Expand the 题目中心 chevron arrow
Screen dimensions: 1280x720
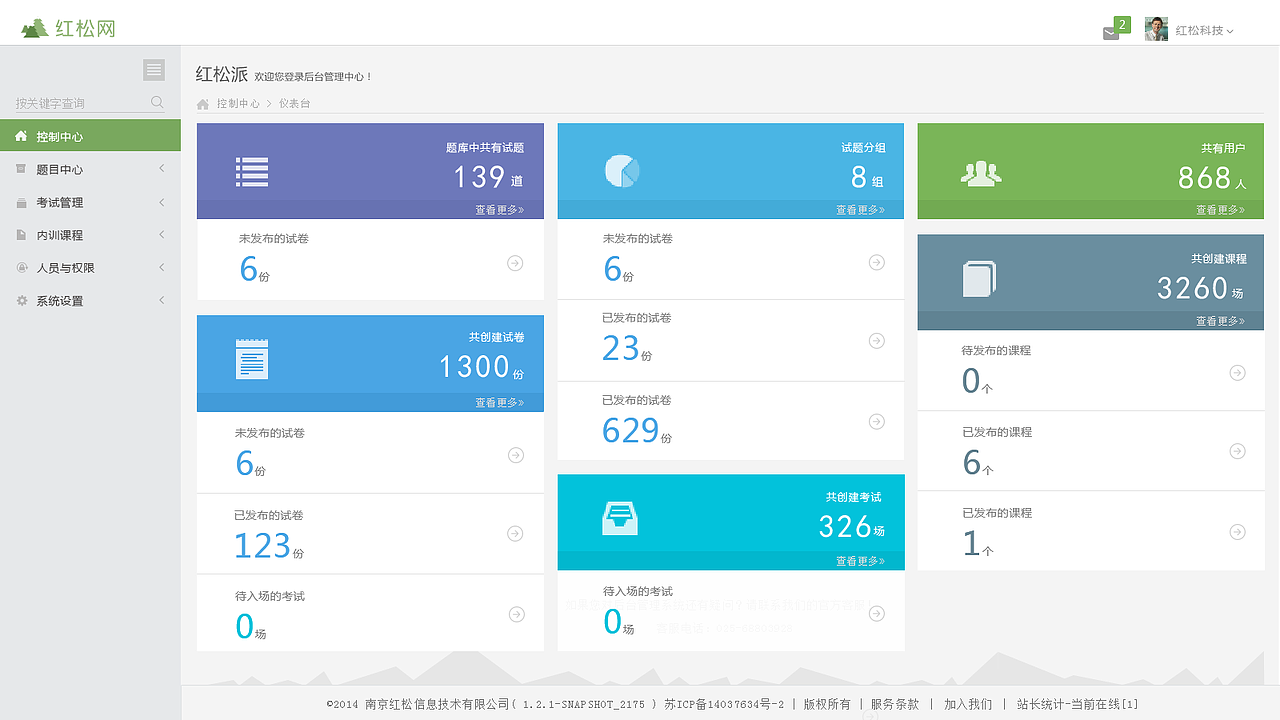pos(162,169)
